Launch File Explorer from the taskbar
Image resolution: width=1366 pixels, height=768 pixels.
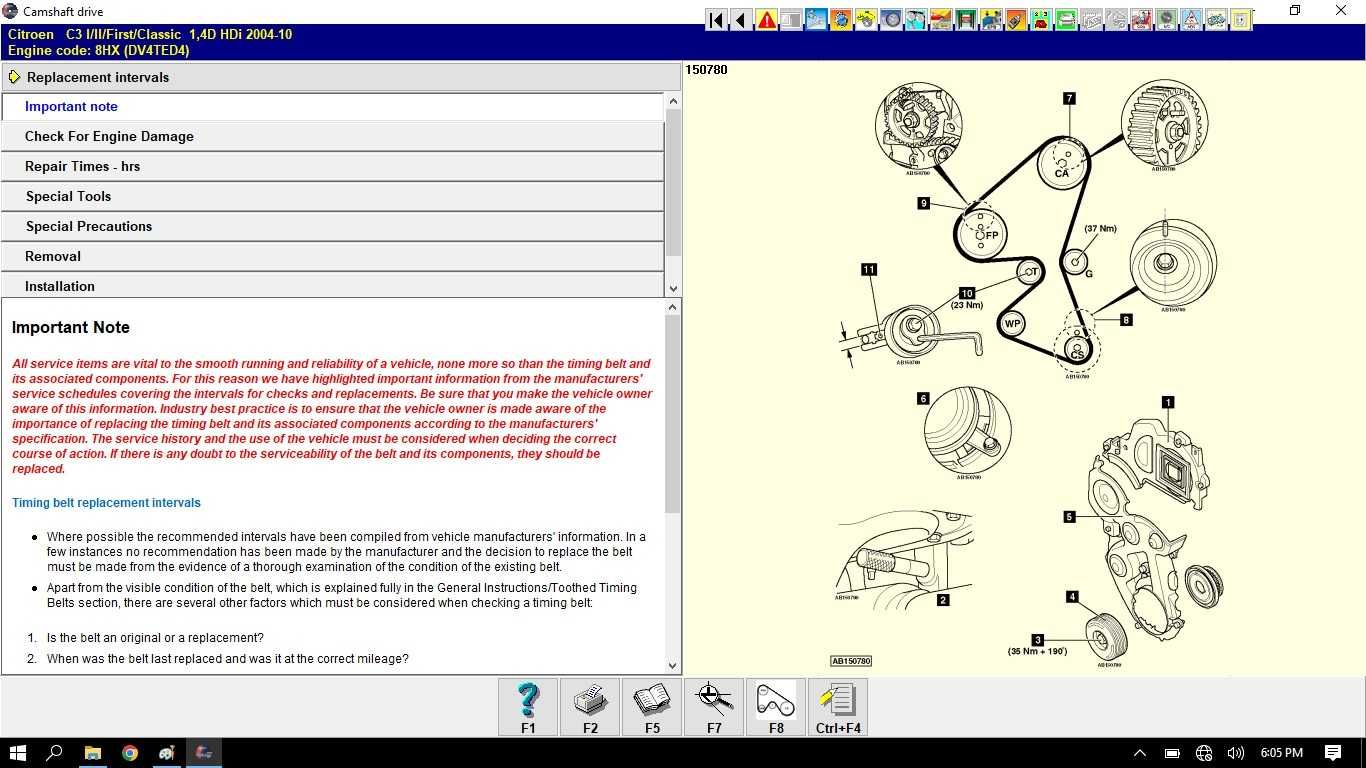point(92,753)
